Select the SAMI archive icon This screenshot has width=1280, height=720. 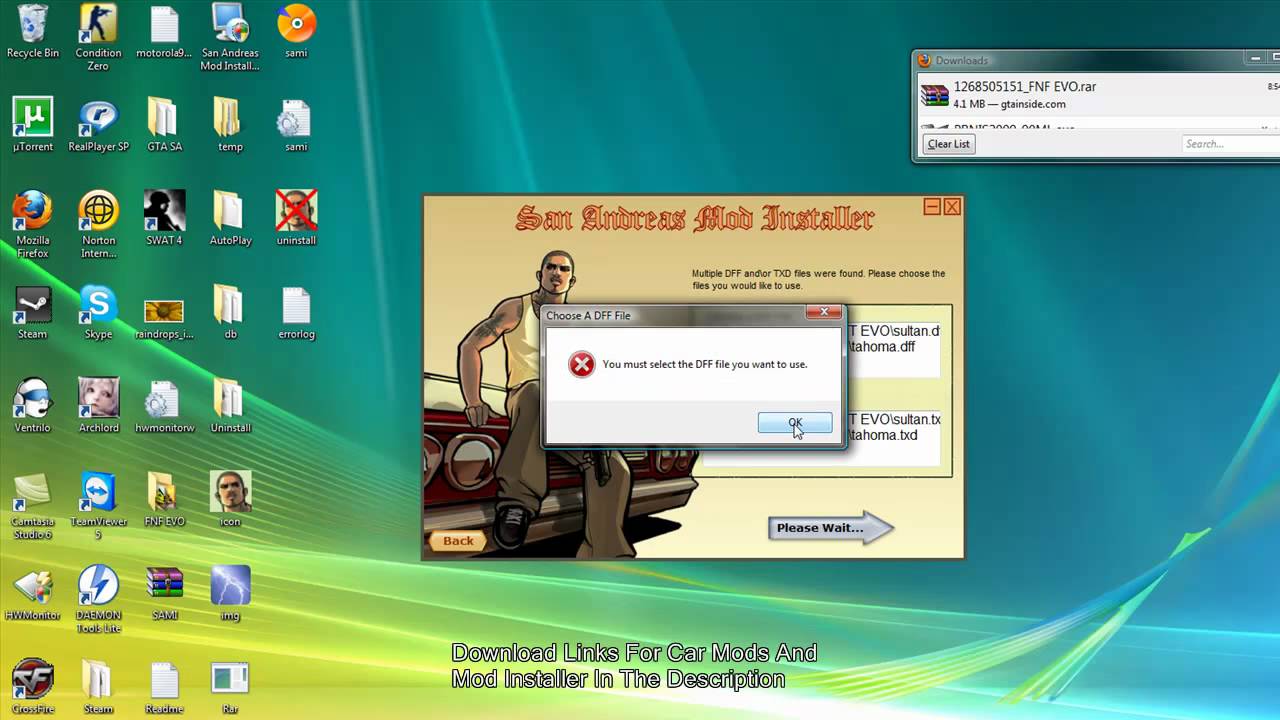[164, 594]
